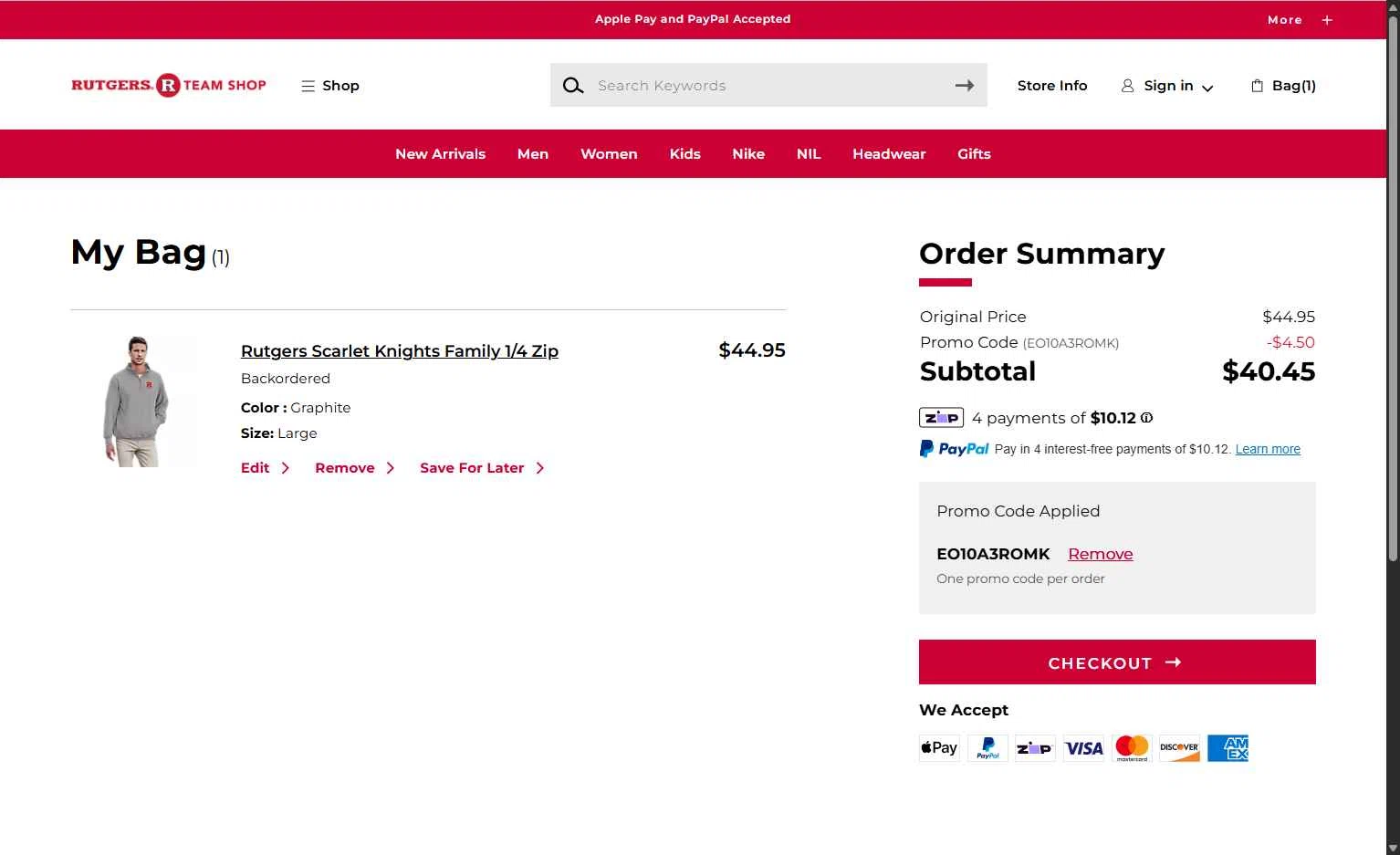Click the magnifying glass search icon
This screenshot has height=855, width=1400.
point(572,86)
